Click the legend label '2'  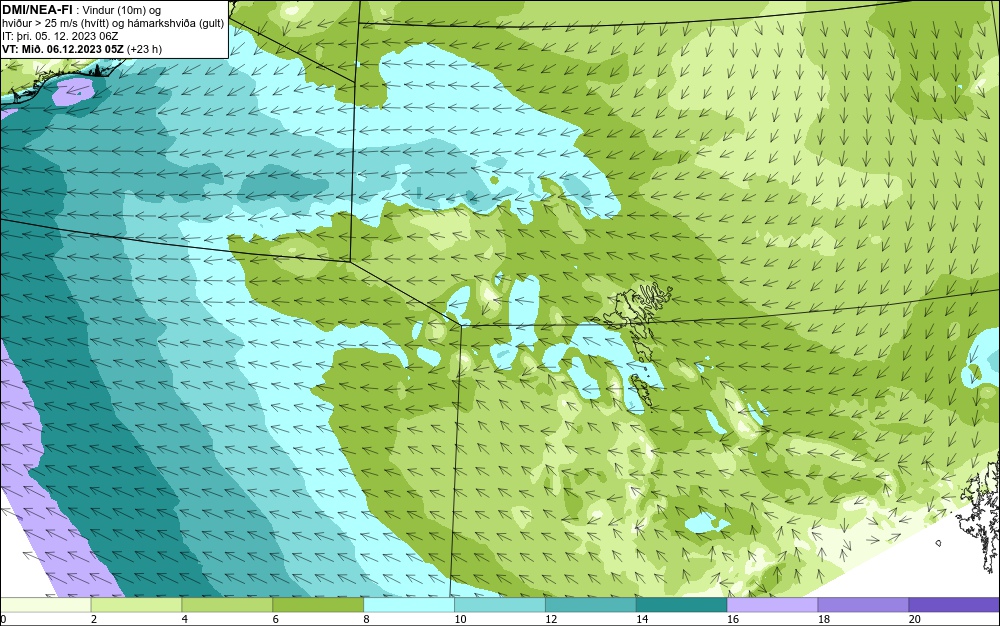pyautogui.click(x=94, y=619)
